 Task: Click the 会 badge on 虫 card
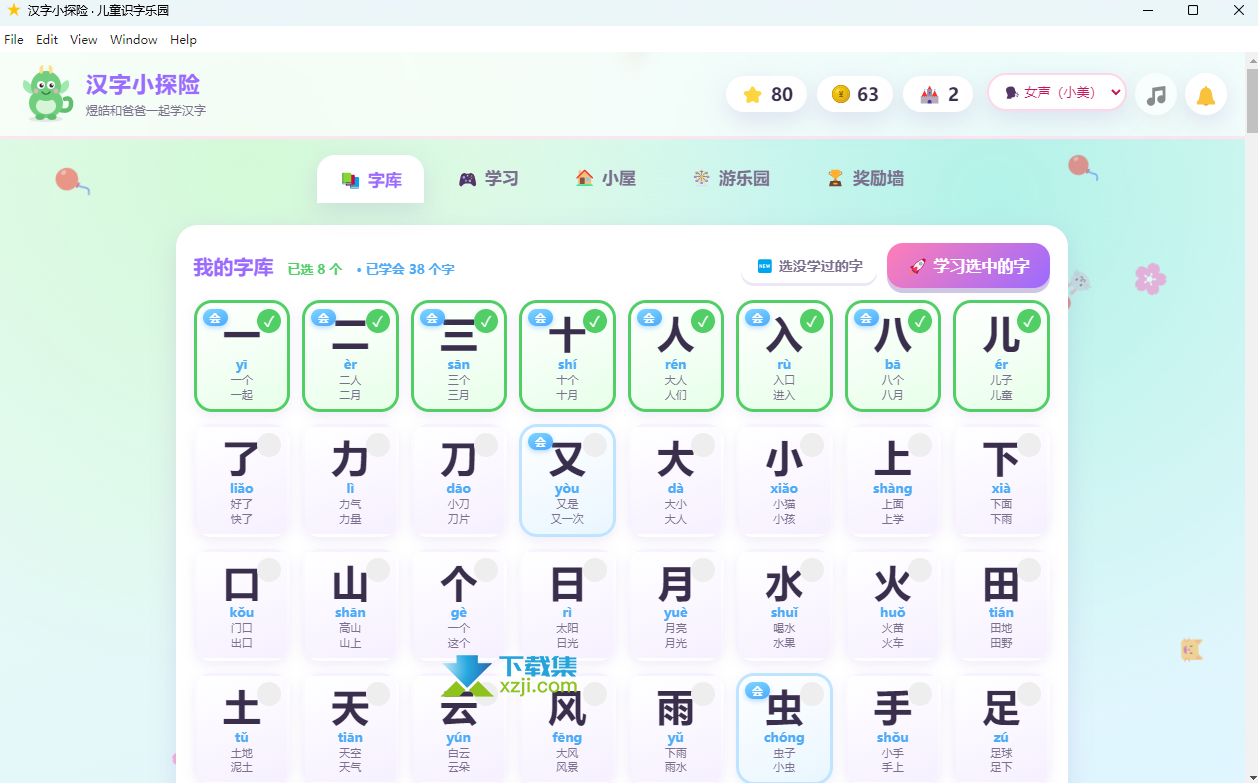pyautogui.click(x=758, y=690)
